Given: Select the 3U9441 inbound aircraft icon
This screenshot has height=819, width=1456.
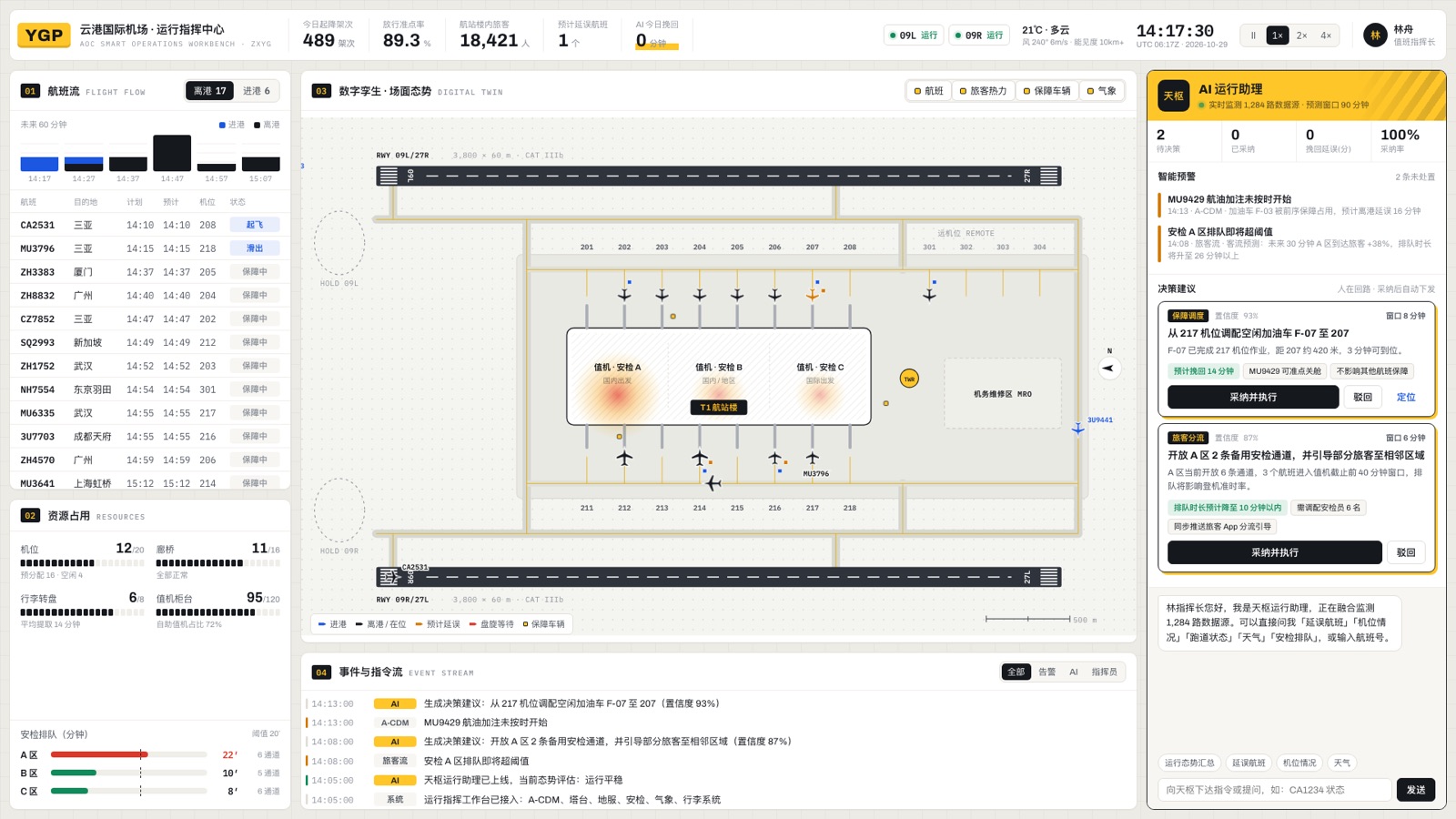Looking at the screenshot, I should coord(1077,428).
